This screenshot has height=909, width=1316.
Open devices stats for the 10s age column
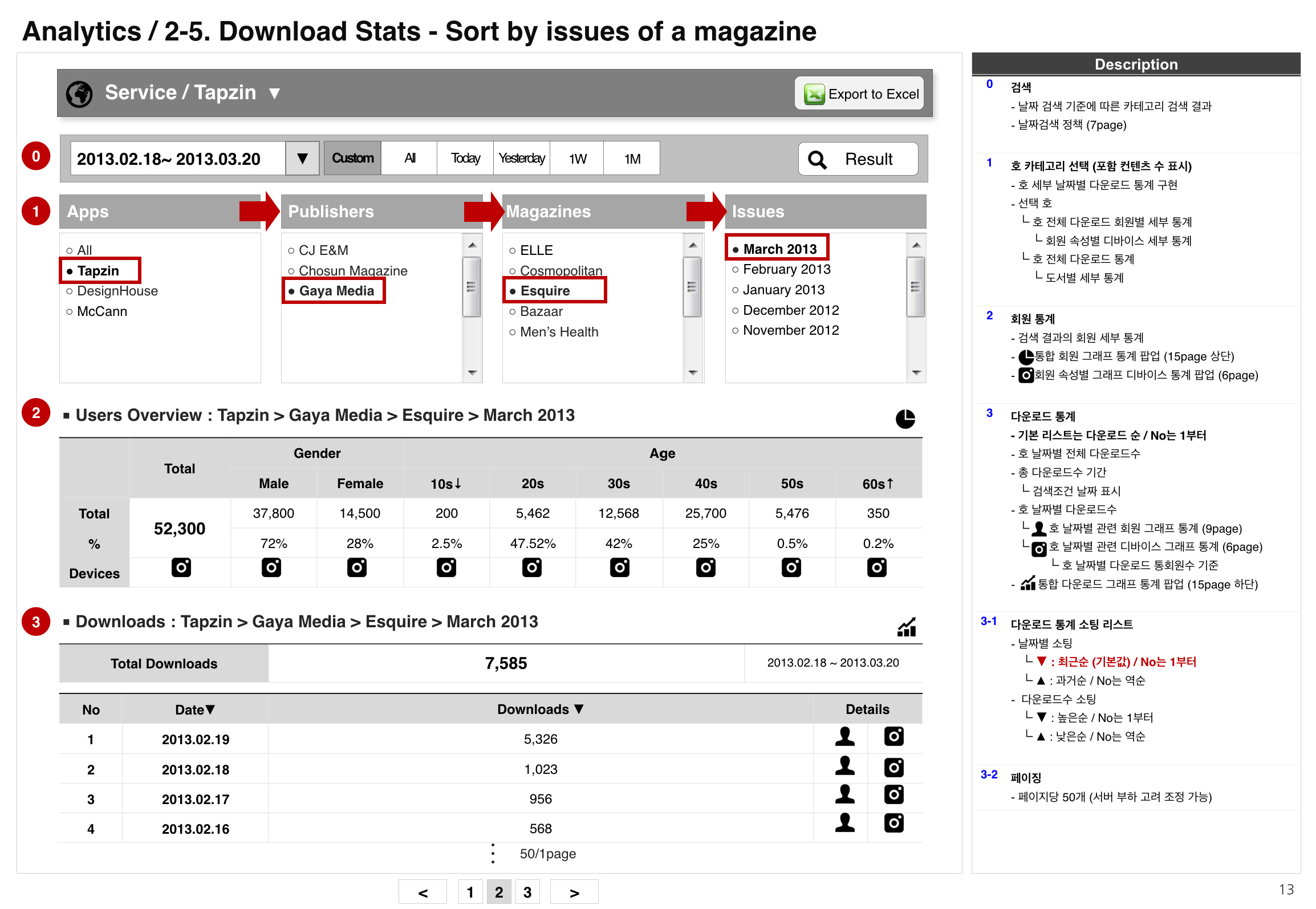point(446,567)
